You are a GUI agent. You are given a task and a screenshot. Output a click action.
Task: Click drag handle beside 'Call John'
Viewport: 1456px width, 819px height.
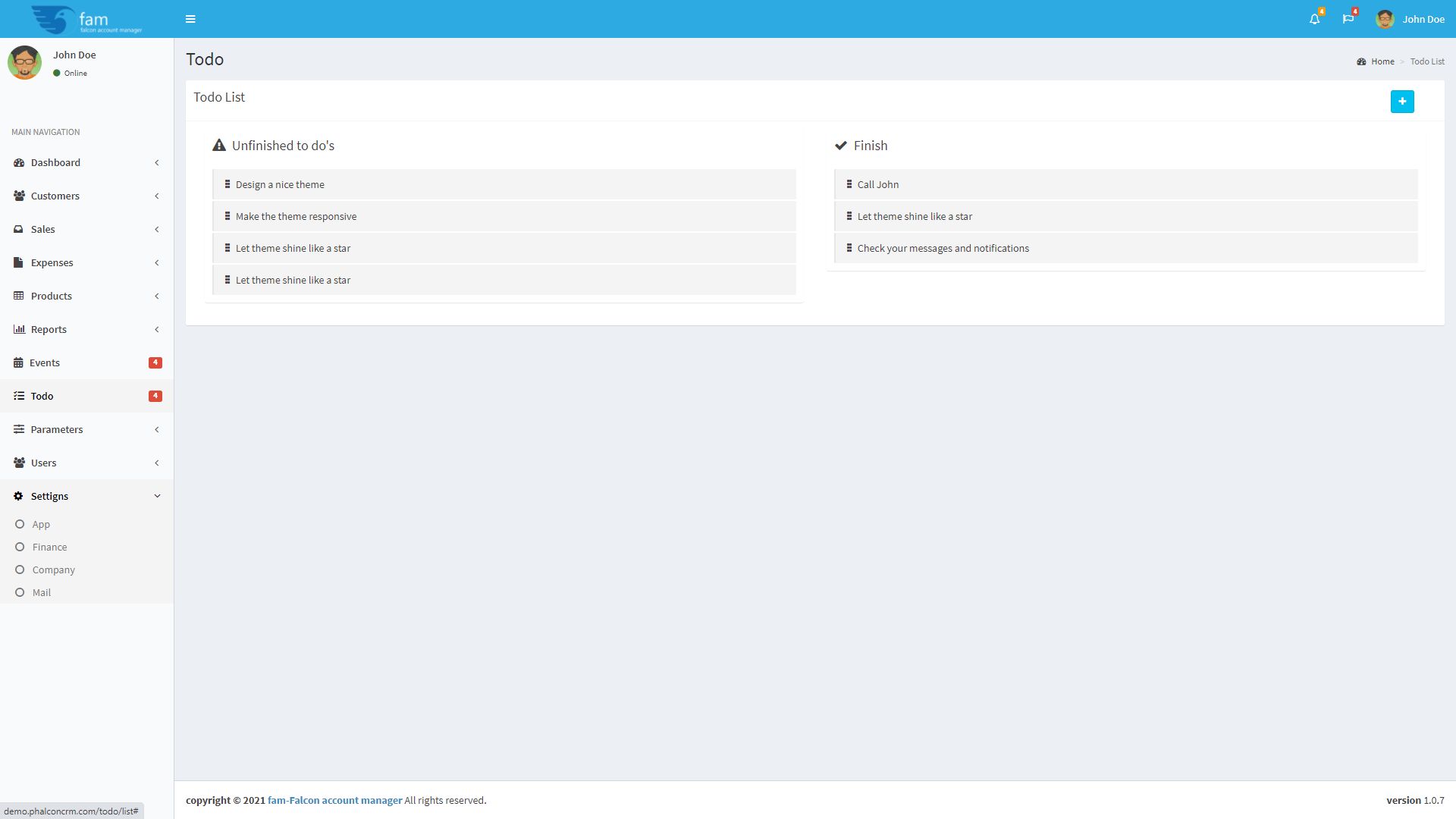[849, 184]
